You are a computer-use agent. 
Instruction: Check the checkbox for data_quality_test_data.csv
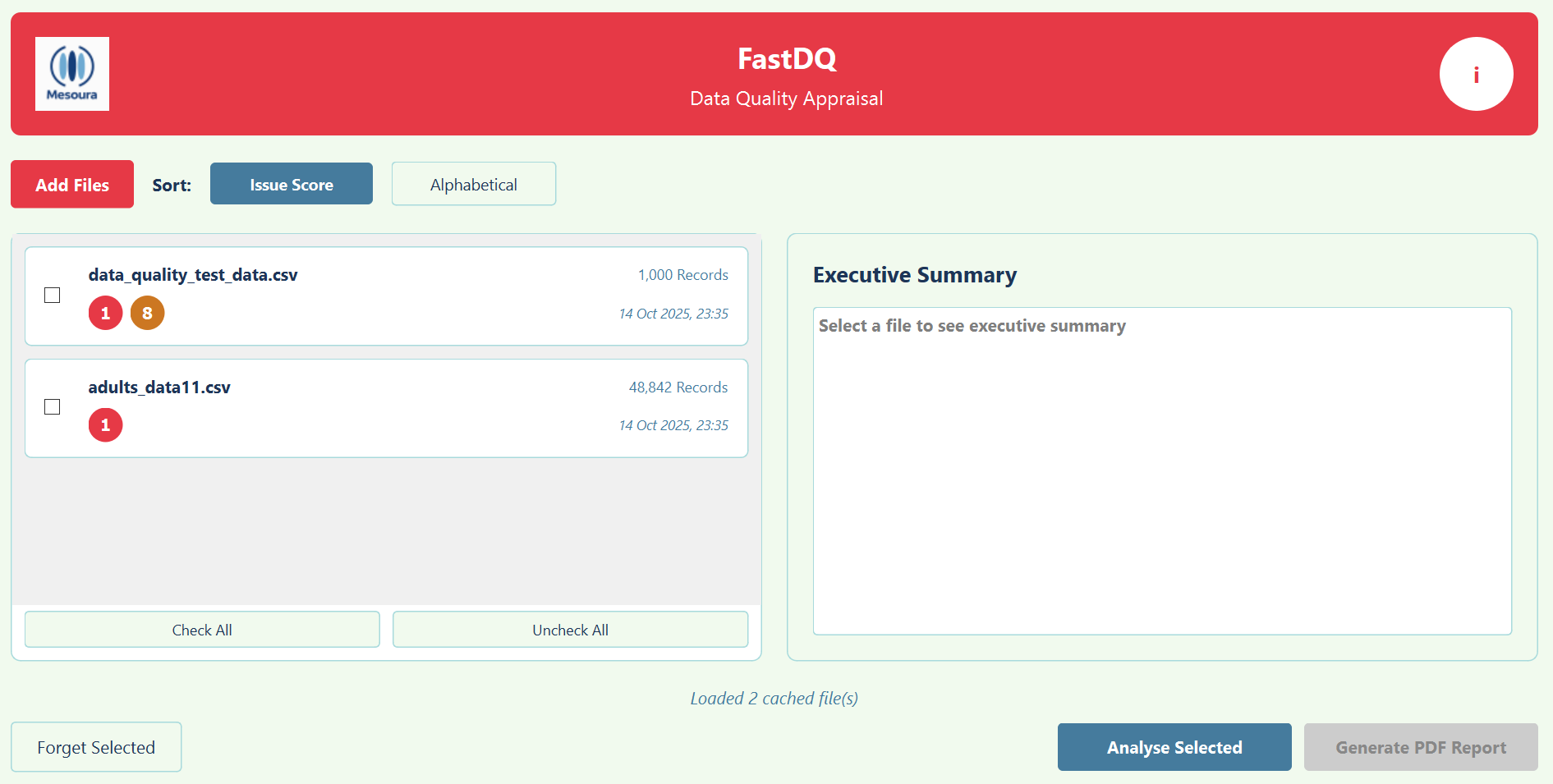tap(52, 295)
